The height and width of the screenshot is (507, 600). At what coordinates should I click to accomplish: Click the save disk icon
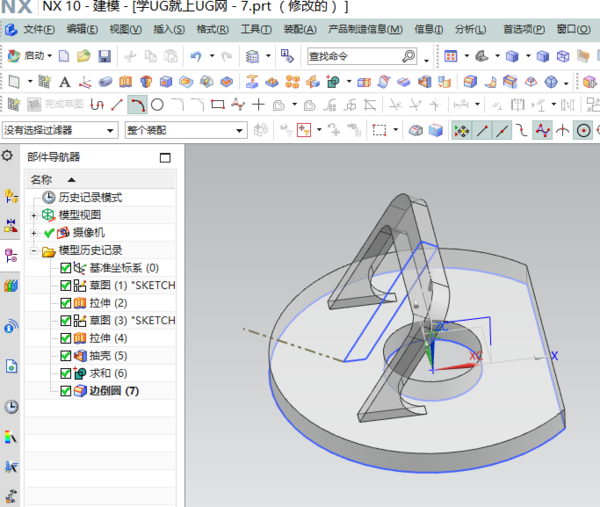click(104, 56)
